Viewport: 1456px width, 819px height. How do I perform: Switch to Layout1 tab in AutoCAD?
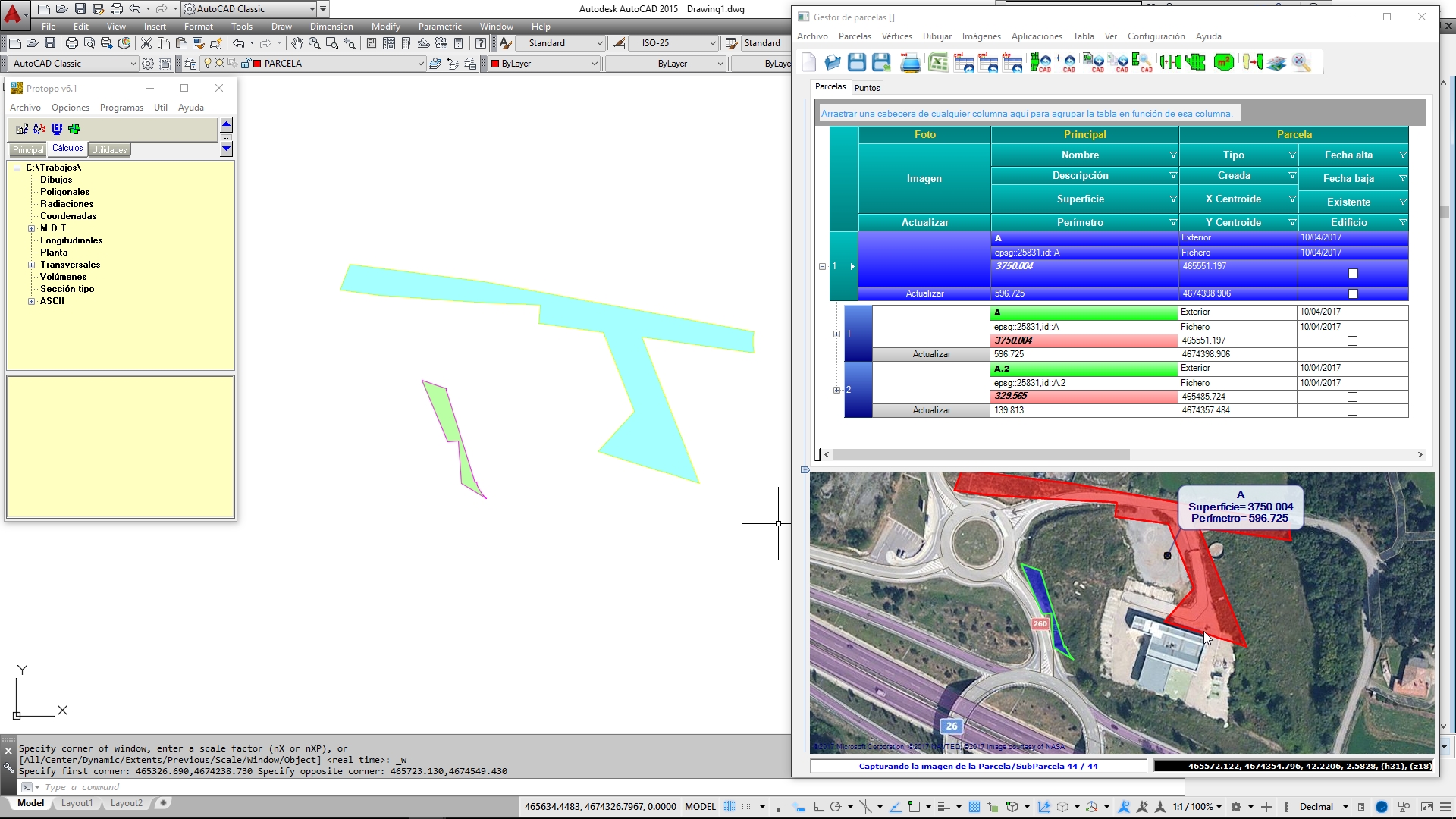[77, 803]
